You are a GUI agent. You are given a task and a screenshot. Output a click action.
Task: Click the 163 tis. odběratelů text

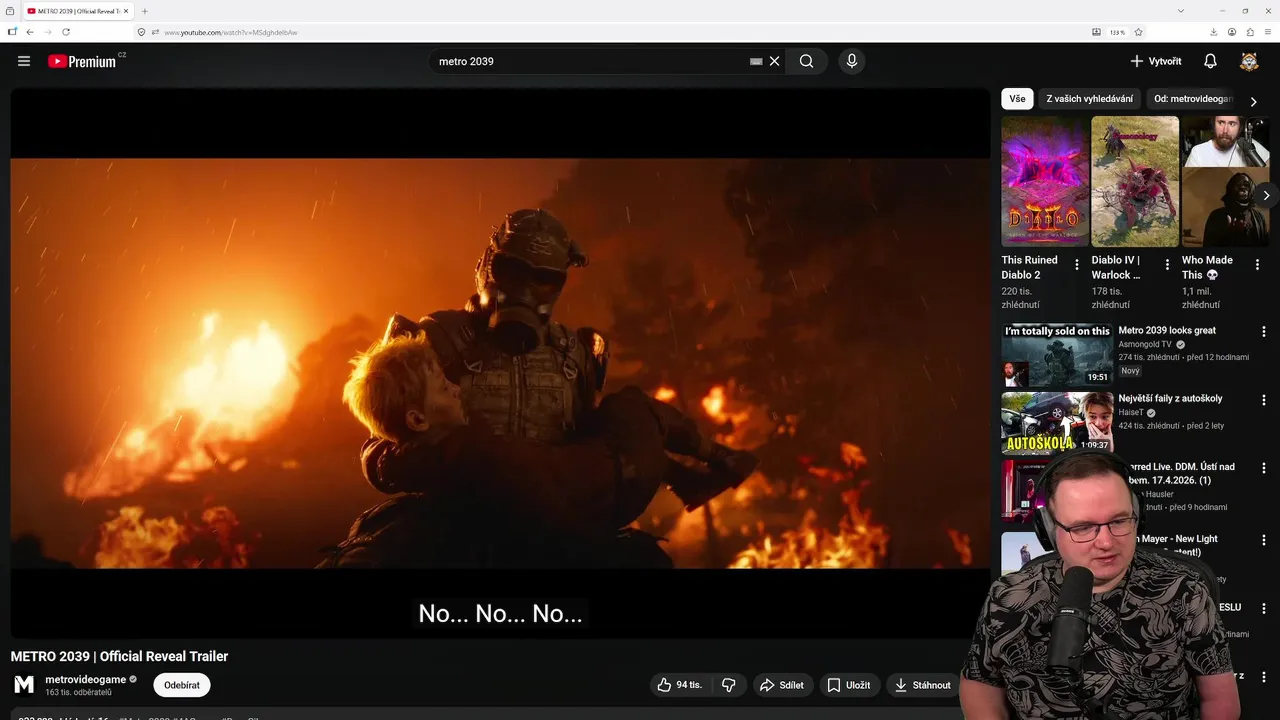(78, 692)
